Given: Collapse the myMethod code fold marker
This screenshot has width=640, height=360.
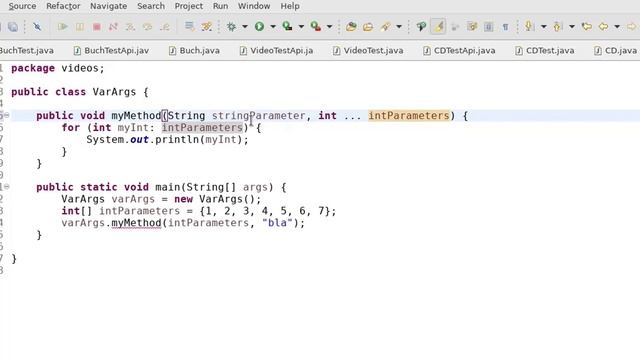Looking at the screenshot, I should (x=7, y=115).
